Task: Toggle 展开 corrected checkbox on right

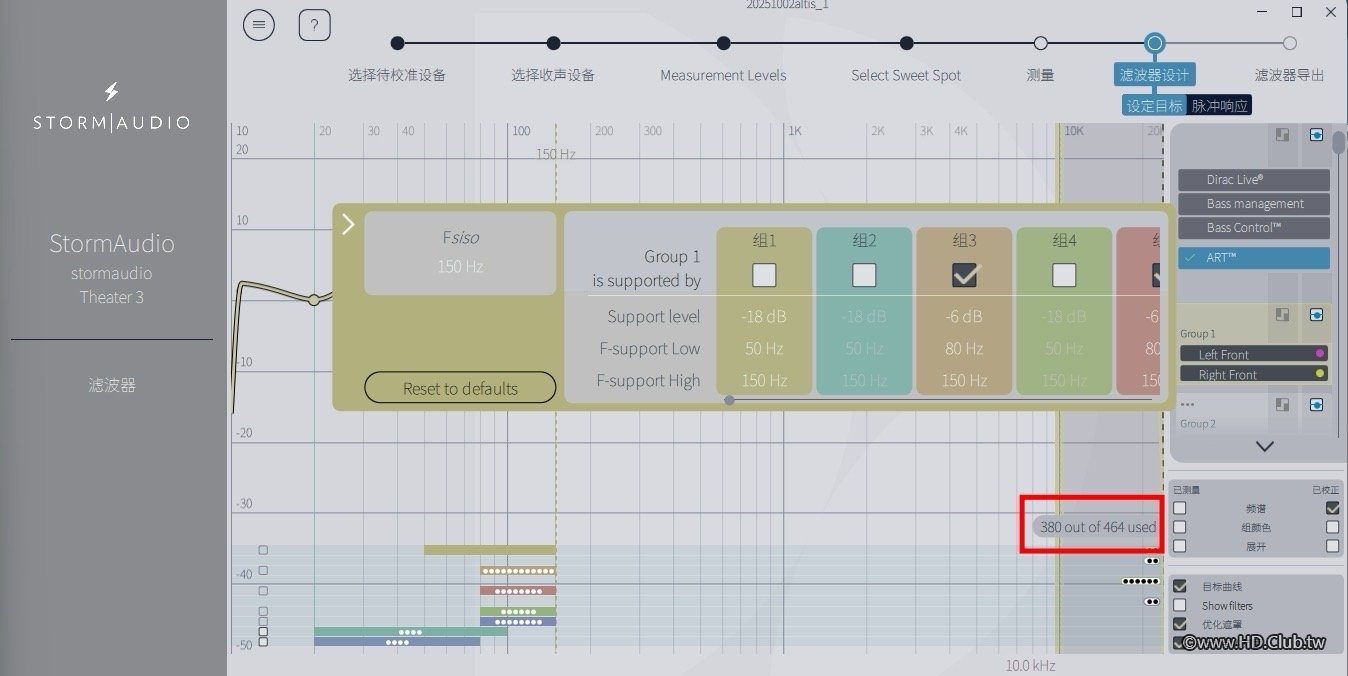Action: (1332, 546)
